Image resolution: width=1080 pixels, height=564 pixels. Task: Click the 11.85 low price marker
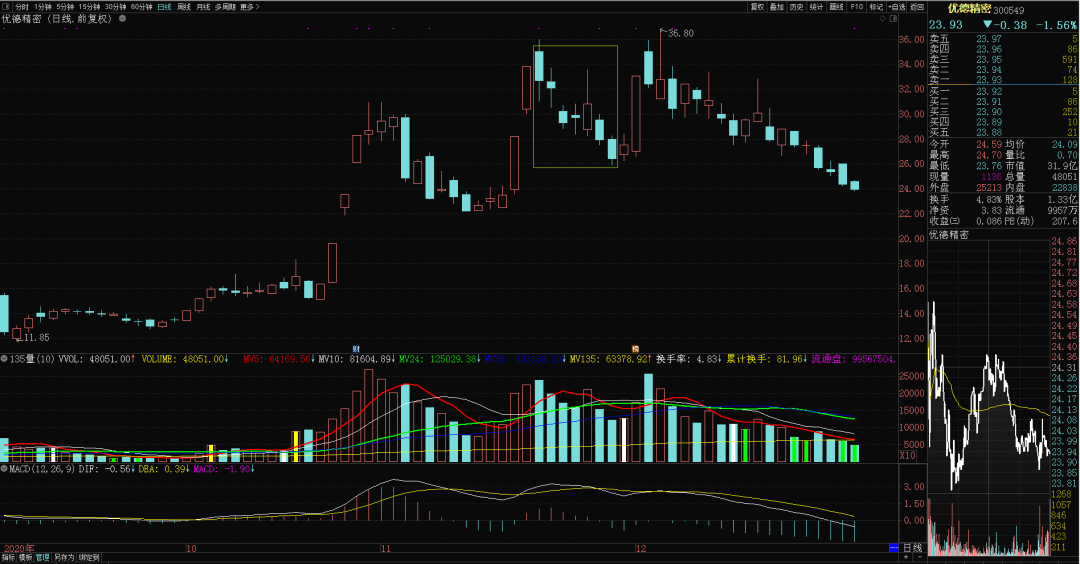pyautogui.click(x=36, y=337)
